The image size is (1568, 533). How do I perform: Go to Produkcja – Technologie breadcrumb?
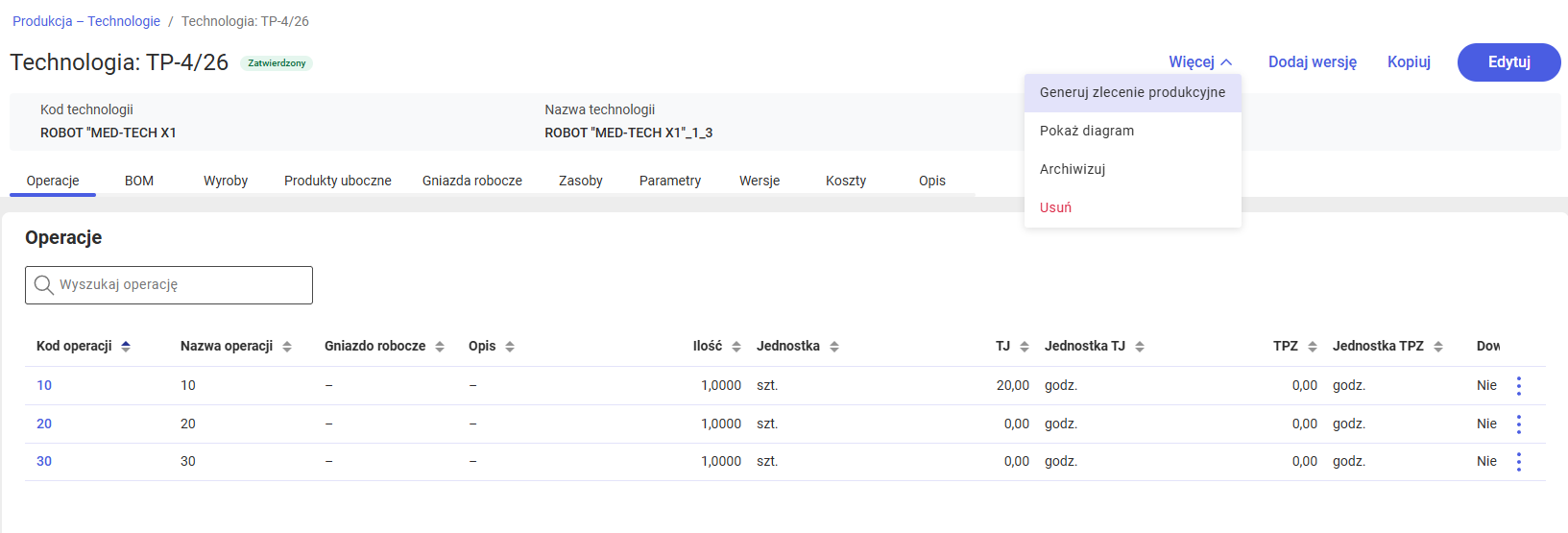[x=86, y=21]
